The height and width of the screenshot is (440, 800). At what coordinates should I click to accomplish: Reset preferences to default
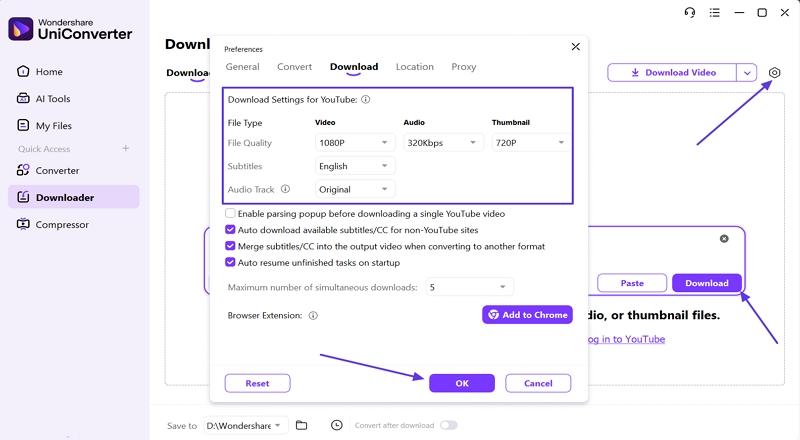pyautogui.click(x=257, y=383)
